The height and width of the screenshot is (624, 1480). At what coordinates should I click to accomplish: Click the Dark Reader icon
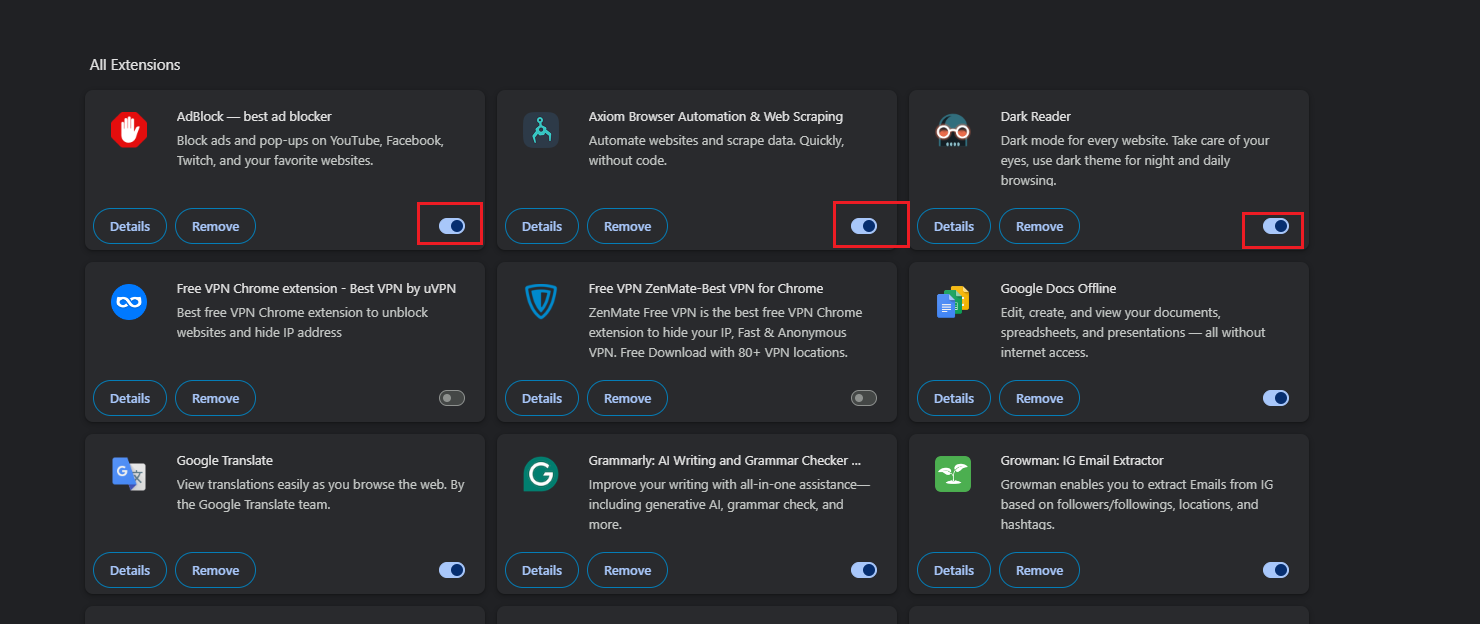(953, 130)
